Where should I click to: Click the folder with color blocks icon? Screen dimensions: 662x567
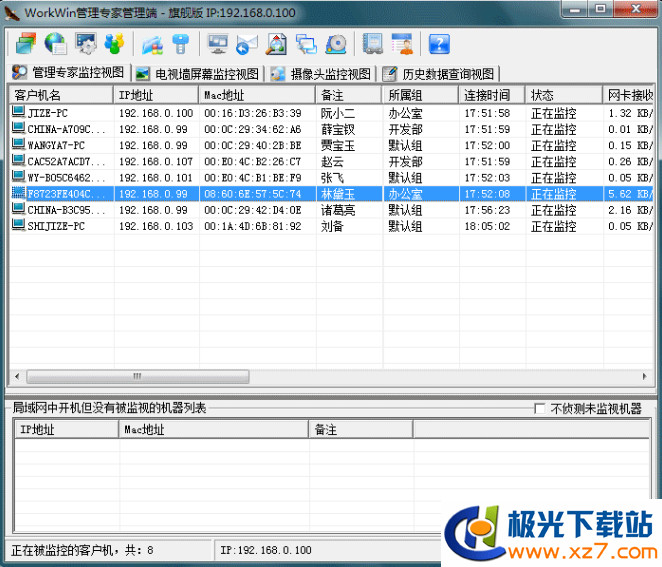point(152,44)
